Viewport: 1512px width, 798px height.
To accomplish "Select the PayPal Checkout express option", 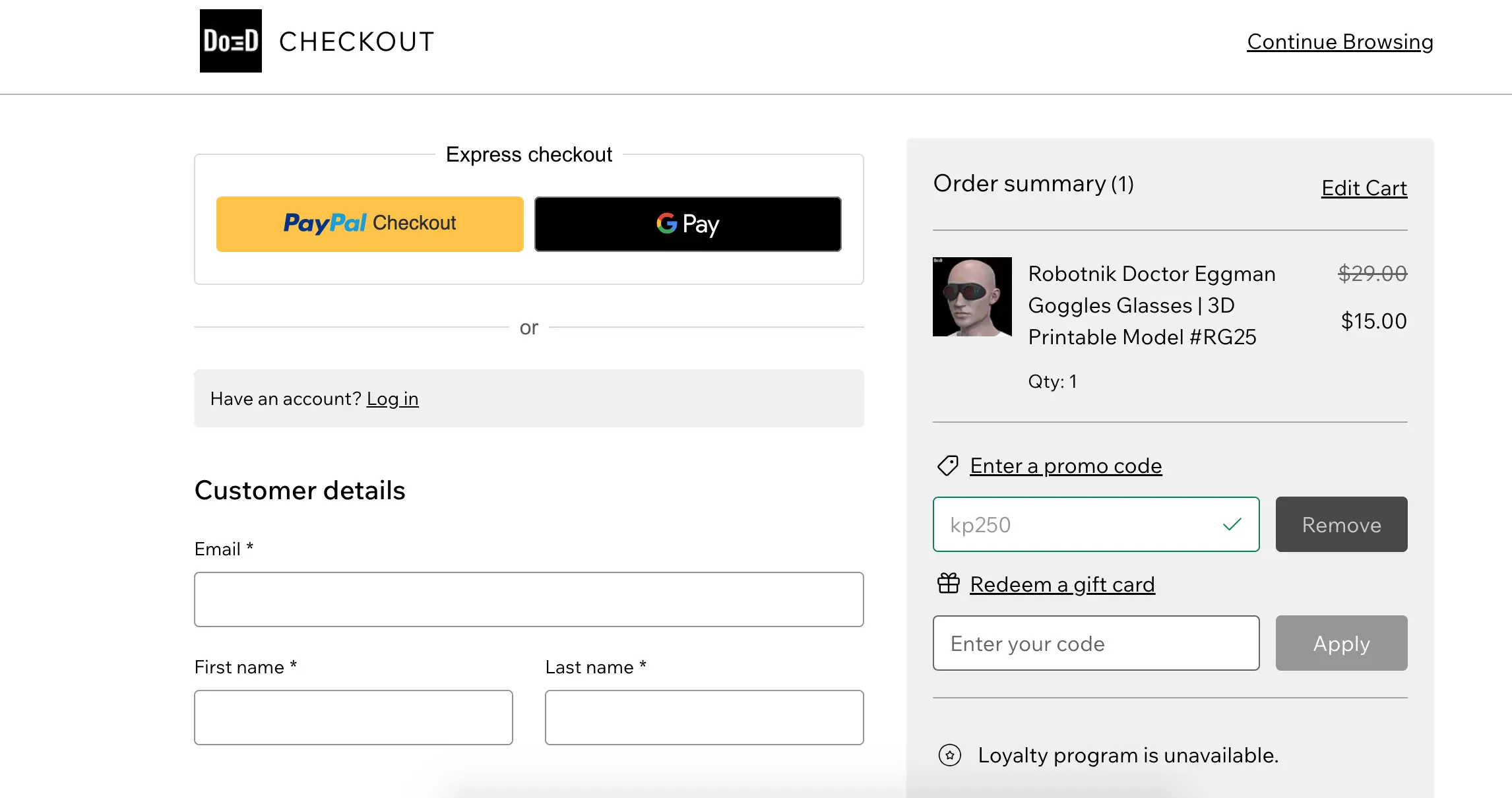I will 369,224.
